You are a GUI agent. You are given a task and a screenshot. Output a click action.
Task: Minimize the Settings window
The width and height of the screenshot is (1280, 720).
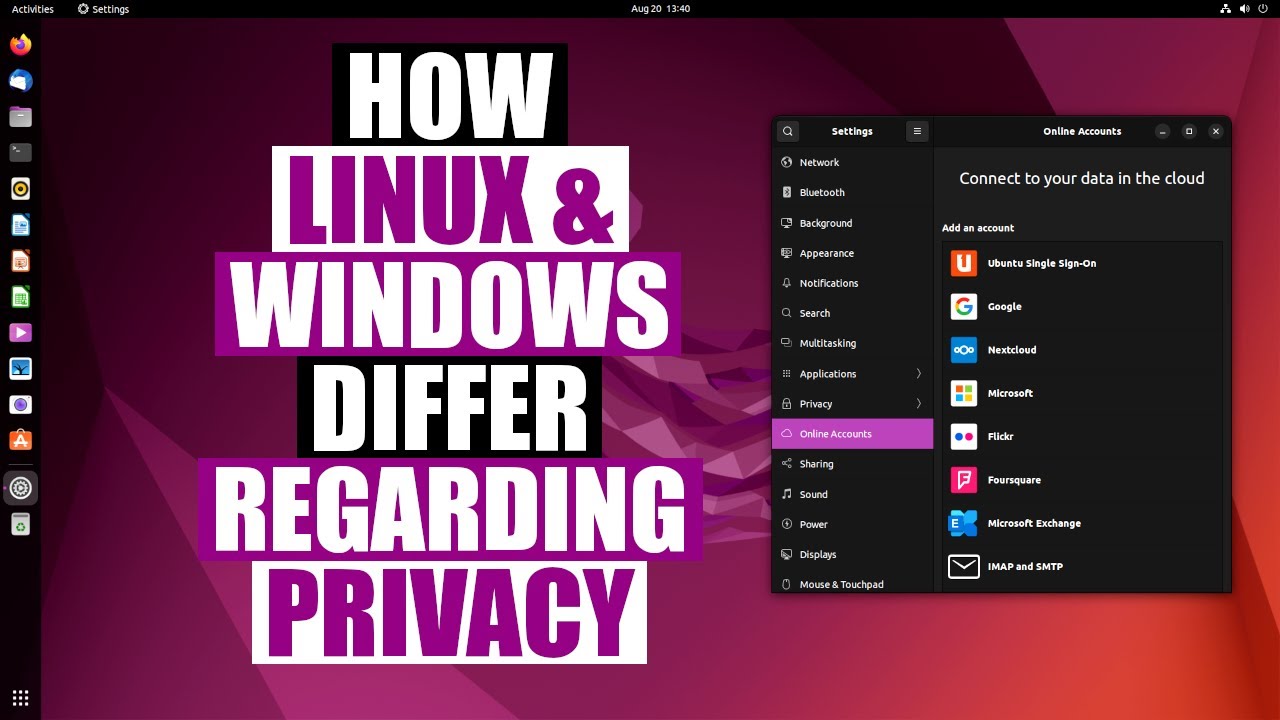coord(1162,131)
